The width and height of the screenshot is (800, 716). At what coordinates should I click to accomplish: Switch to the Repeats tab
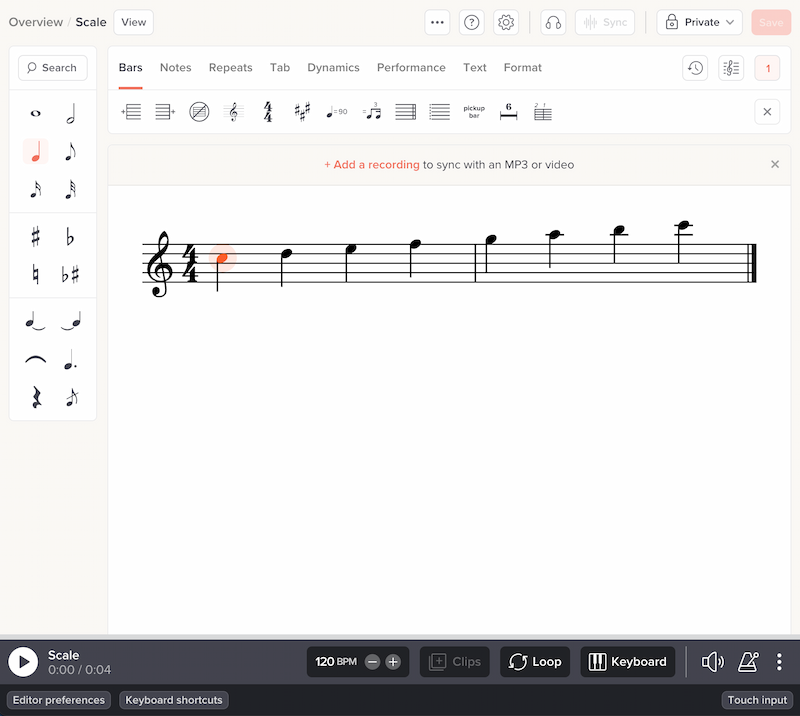tap(230, 67)
